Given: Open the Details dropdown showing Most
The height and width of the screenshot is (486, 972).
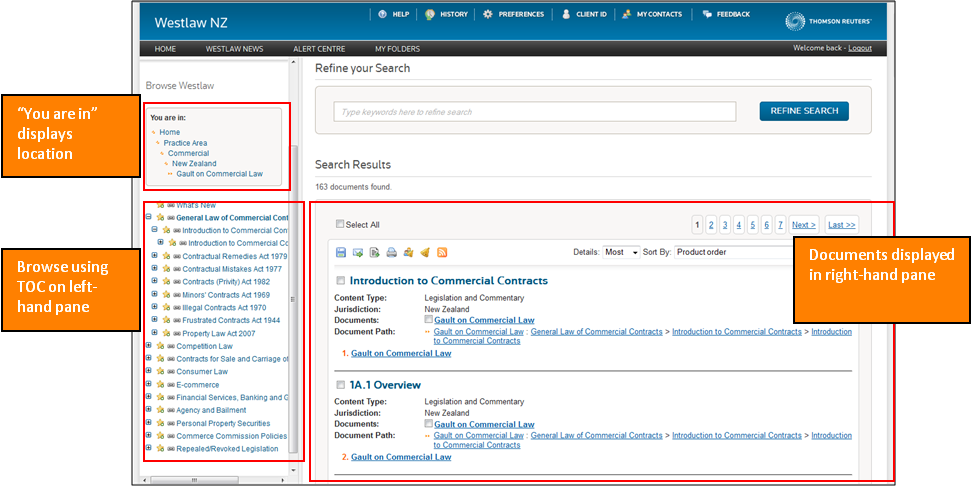Looking at the screenshot, I should coord(621,252).
